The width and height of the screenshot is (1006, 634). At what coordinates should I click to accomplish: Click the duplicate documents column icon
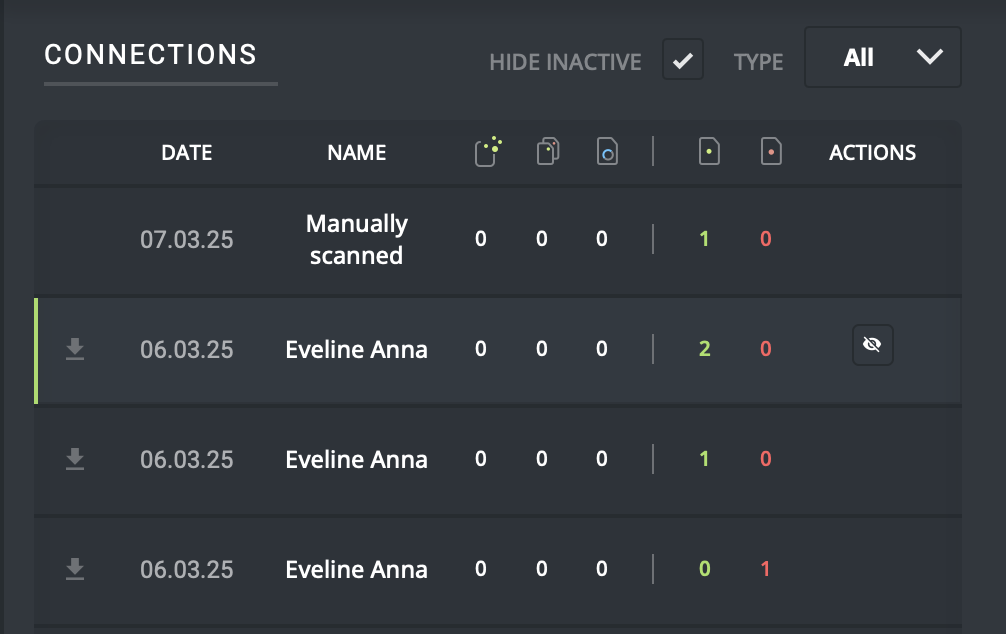click(547, 152)
